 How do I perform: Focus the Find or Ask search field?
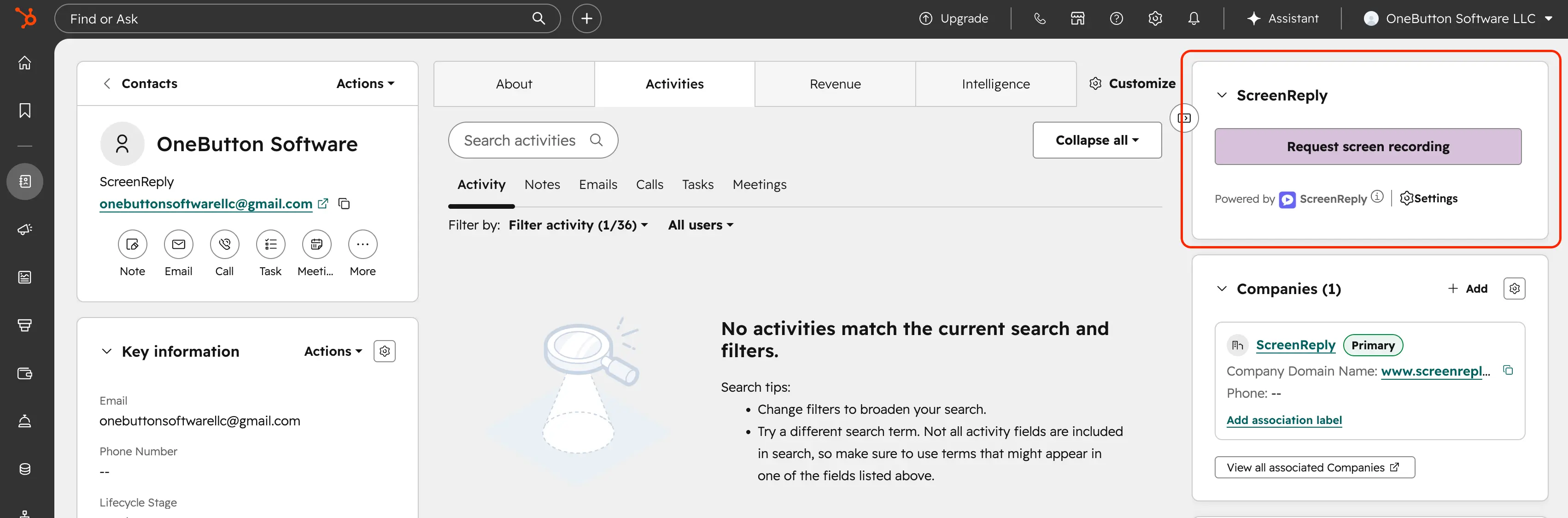point(307,18)
